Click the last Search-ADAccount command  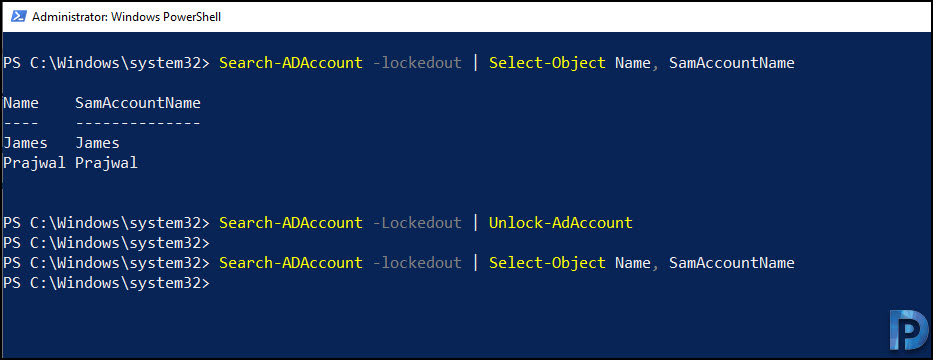pos(290,263)
